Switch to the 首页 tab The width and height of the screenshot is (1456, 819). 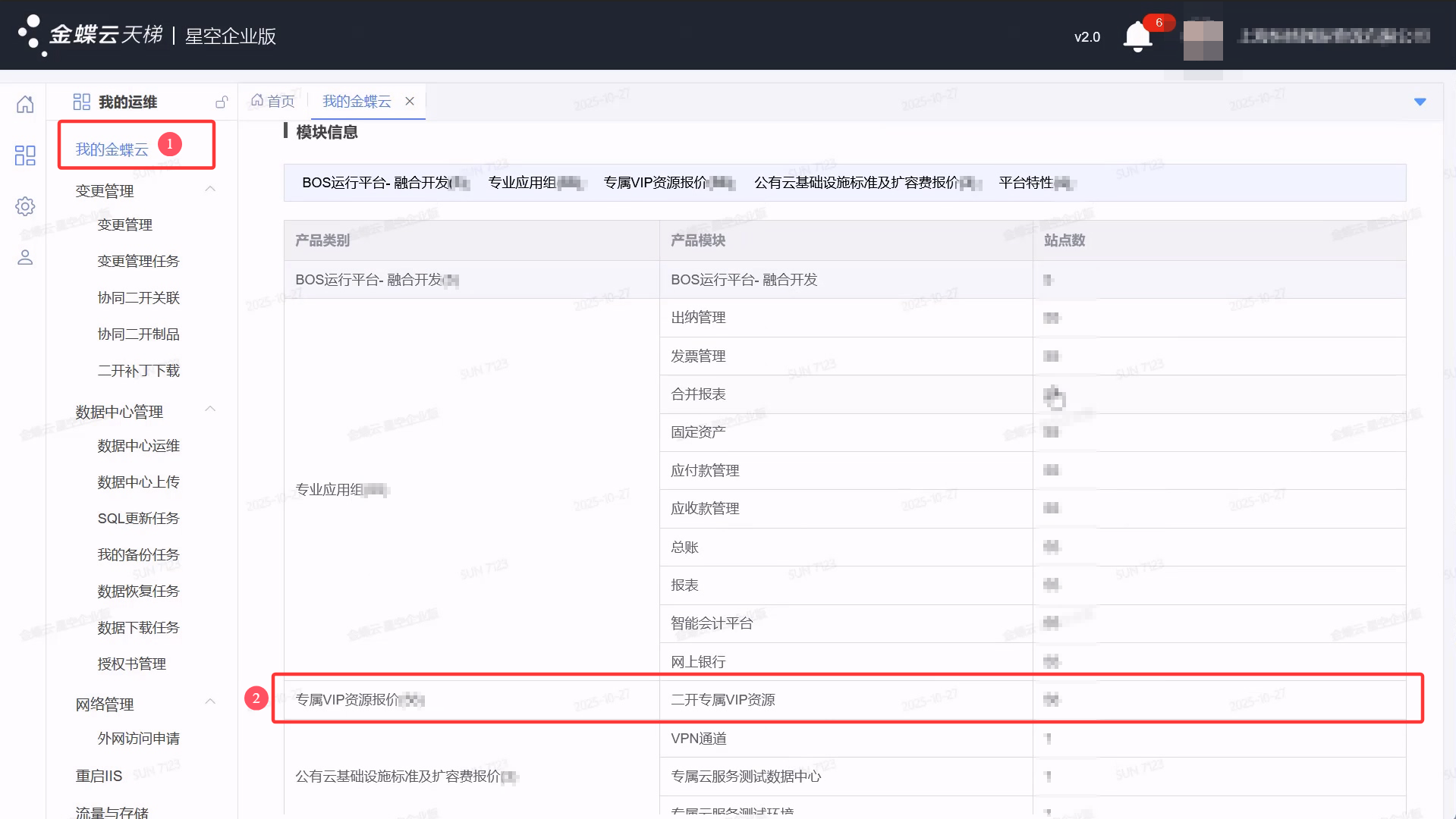tap(273, 102)
